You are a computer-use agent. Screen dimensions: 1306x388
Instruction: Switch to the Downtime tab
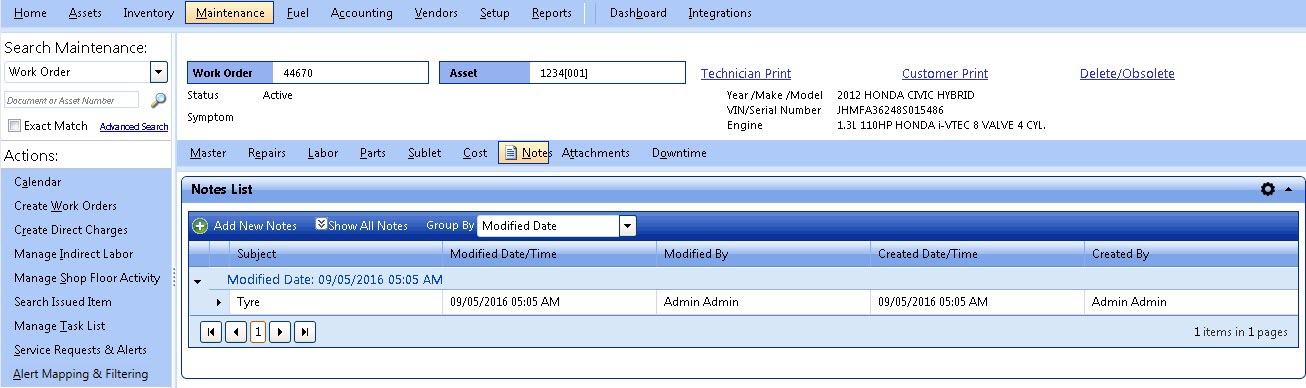pos(679,153)
